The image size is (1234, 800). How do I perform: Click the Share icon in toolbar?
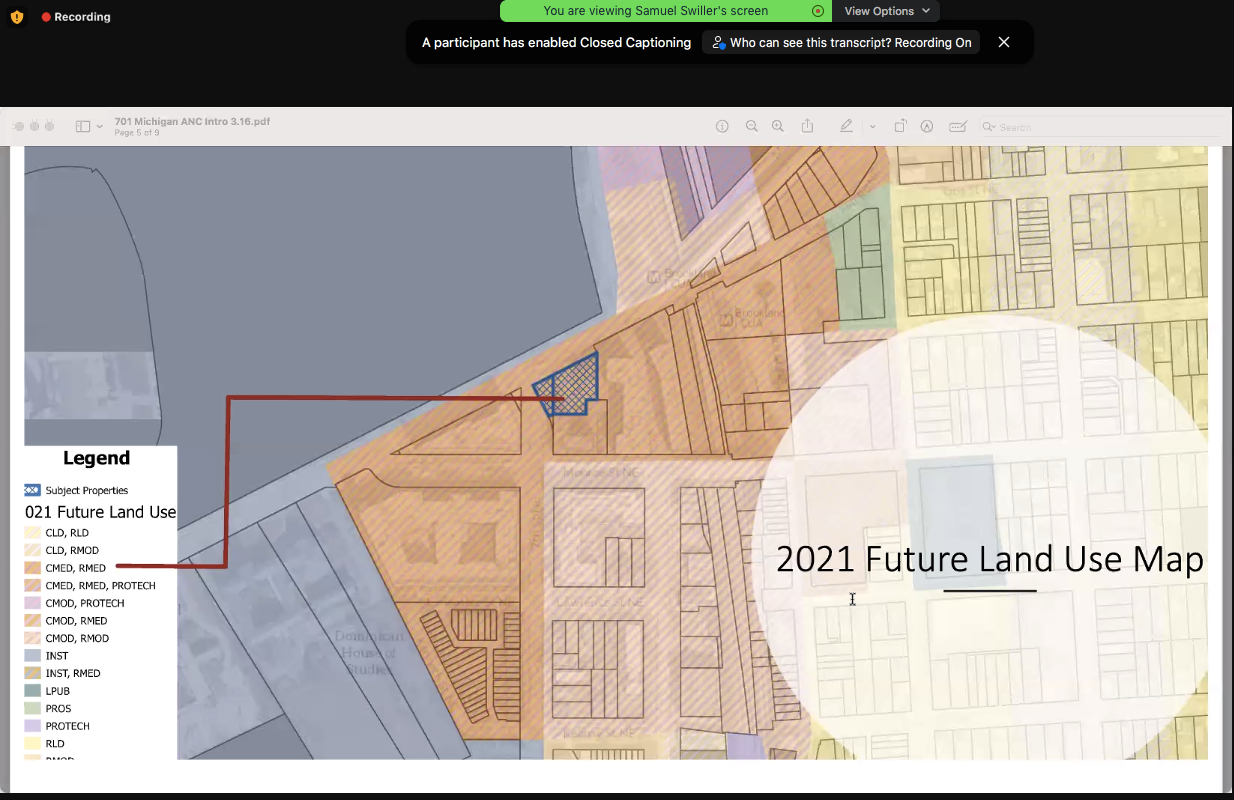(x=807, y=127)
